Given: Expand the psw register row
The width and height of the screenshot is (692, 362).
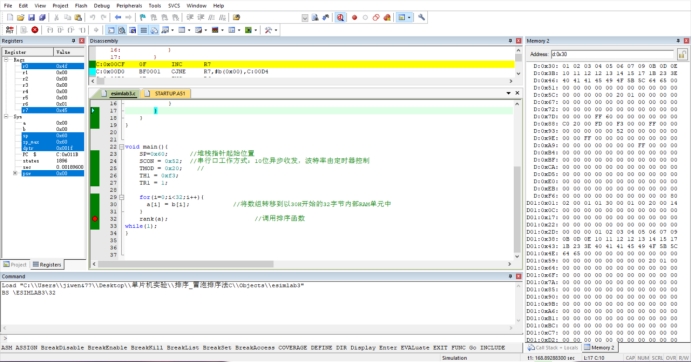Looking at the screenshot, I should click(x=15, y=173).
